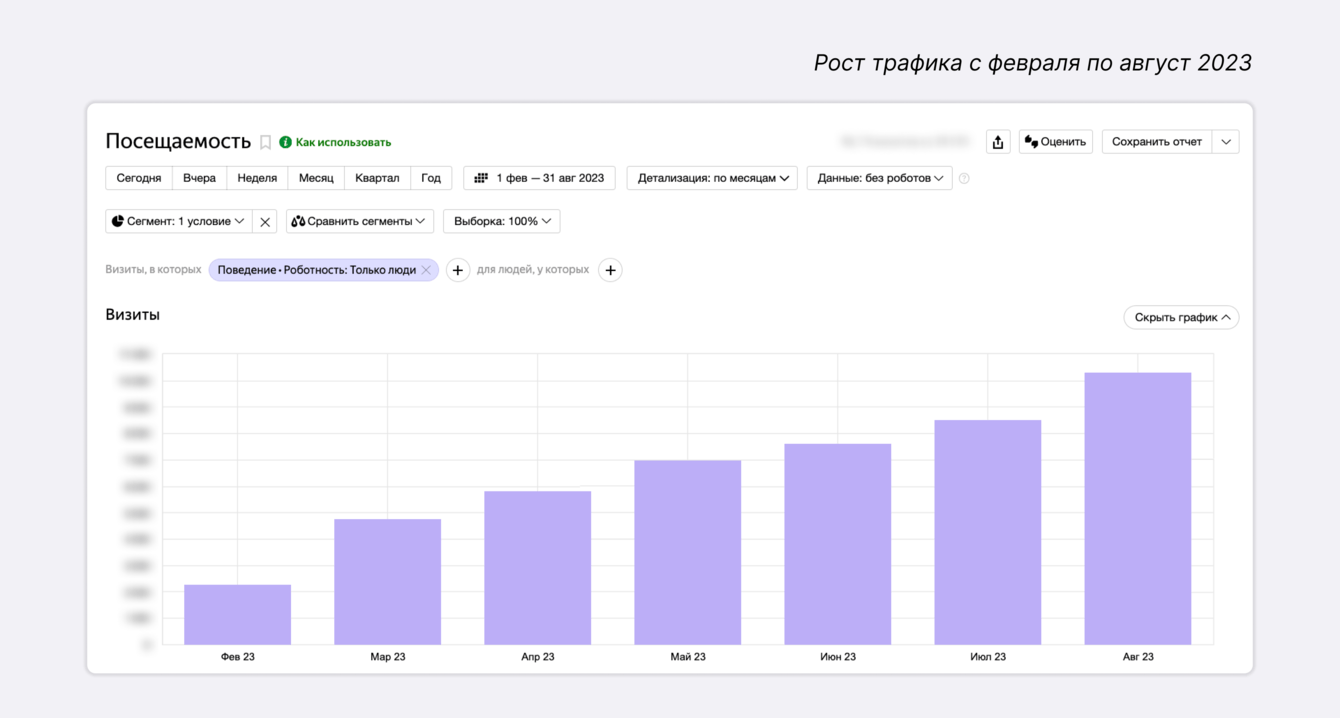The image size is (1340, 718).
Task: Click the Сохранить отчет button
Action: click(1156, 142)
